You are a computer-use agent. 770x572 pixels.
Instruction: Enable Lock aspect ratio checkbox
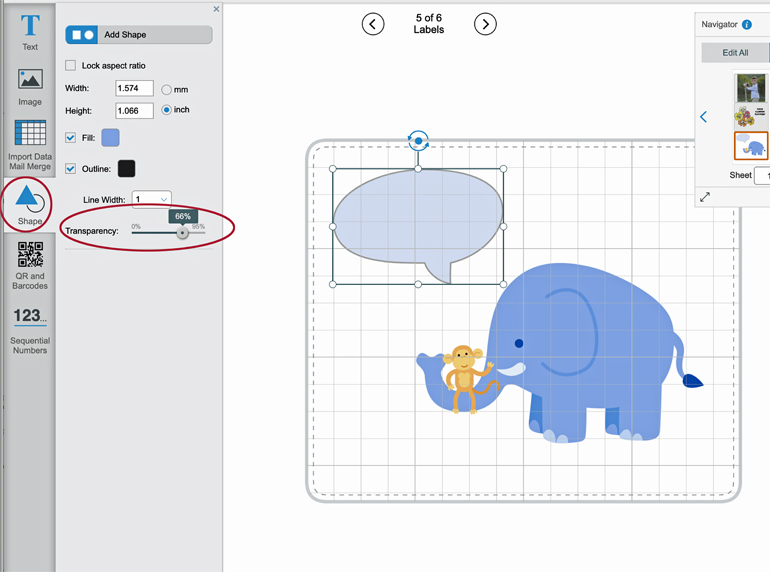(71, 66)
